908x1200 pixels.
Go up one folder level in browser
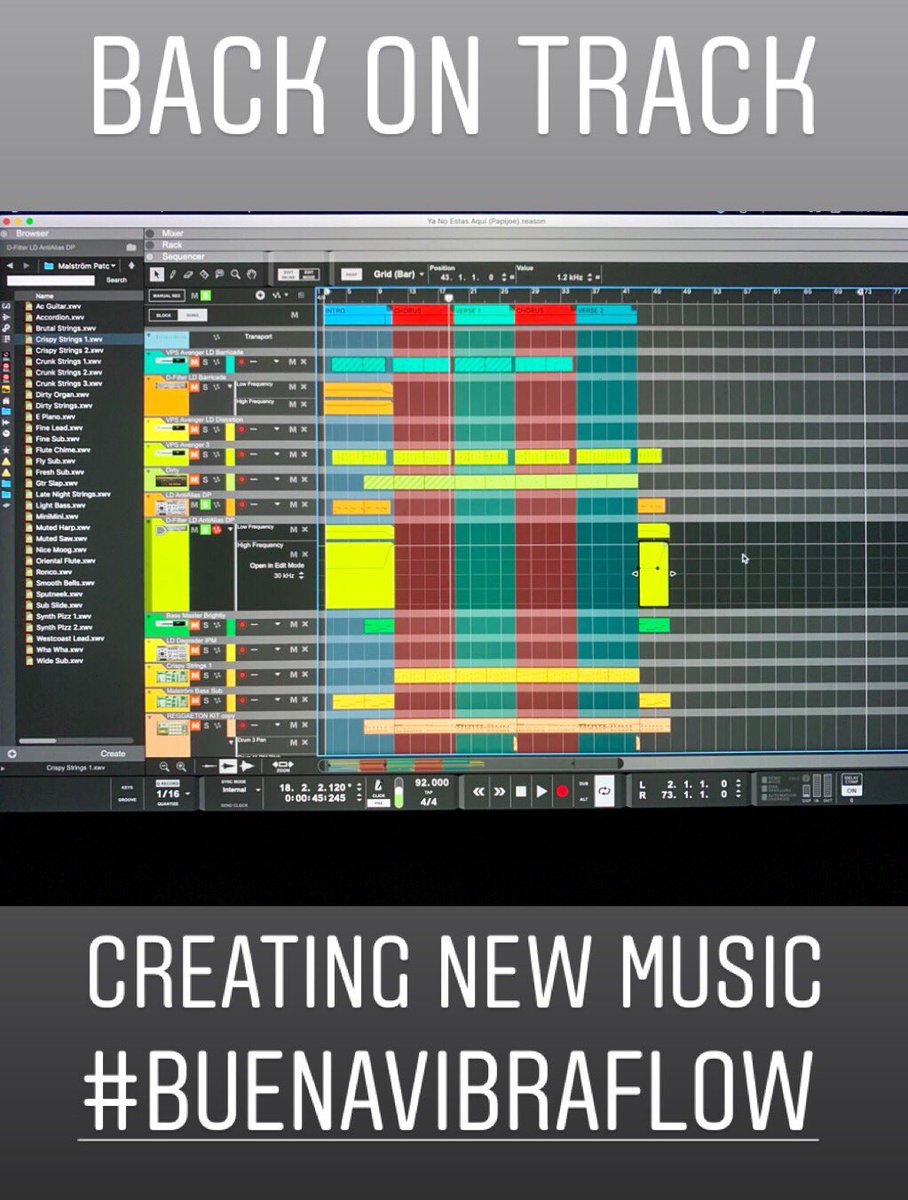131,265
